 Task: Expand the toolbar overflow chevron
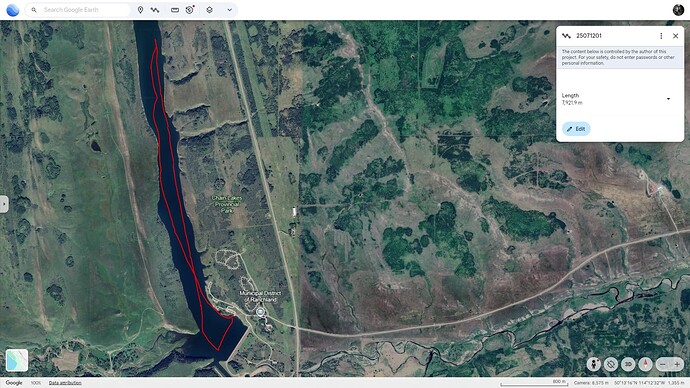pyautogui.click(x=229, y=10)
